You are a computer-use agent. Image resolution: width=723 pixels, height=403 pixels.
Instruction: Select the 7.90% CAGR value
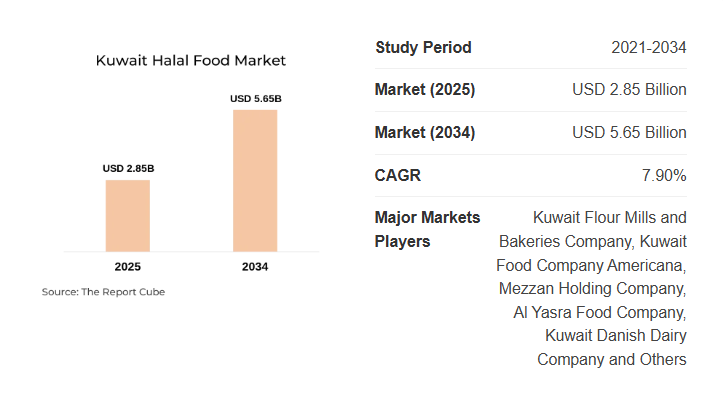click(664, 176)
